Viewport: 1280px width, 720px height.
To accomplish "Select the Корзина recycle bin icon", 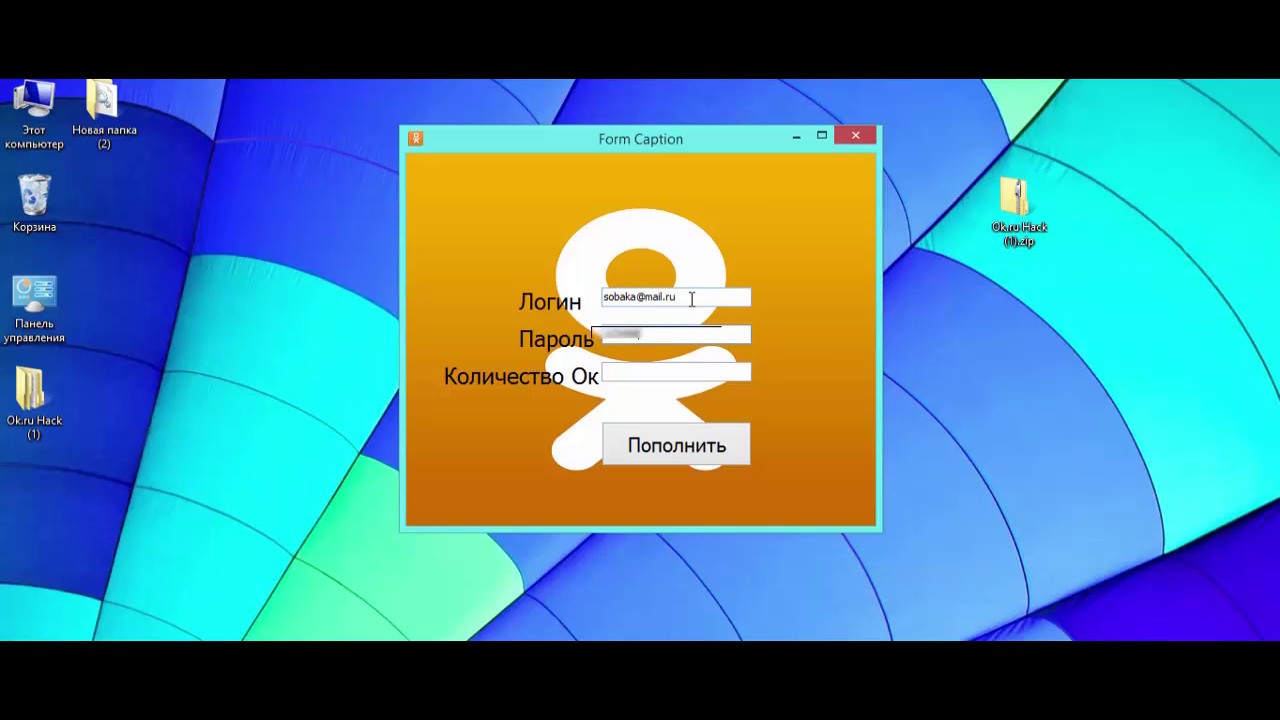I will [34, 204].
